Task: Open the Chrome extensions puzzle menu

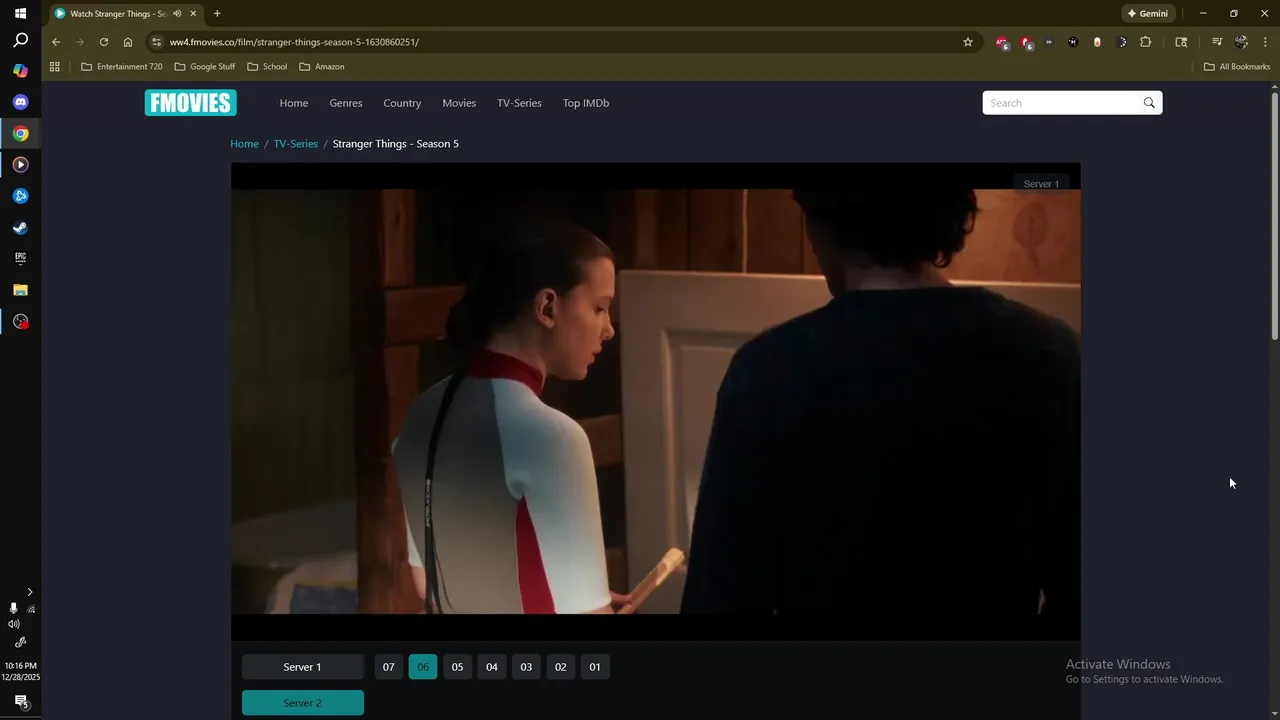Action: click(x=1146, y=42)
